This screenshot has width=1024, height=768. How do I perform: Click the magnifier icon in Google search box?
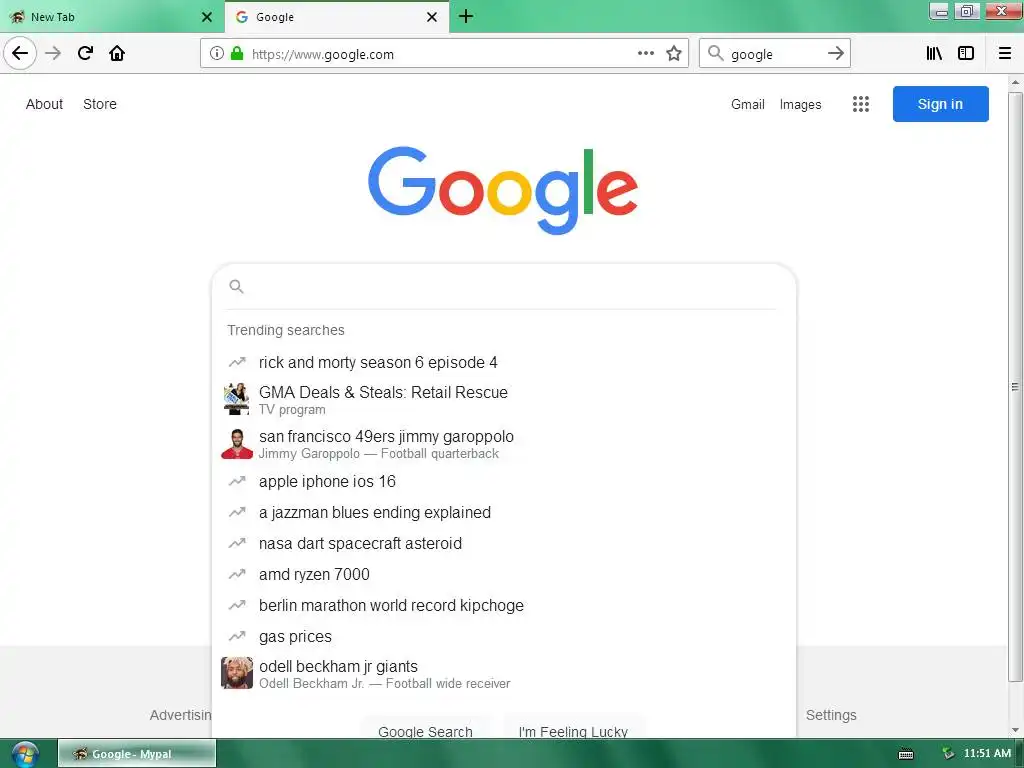(236, 286)
